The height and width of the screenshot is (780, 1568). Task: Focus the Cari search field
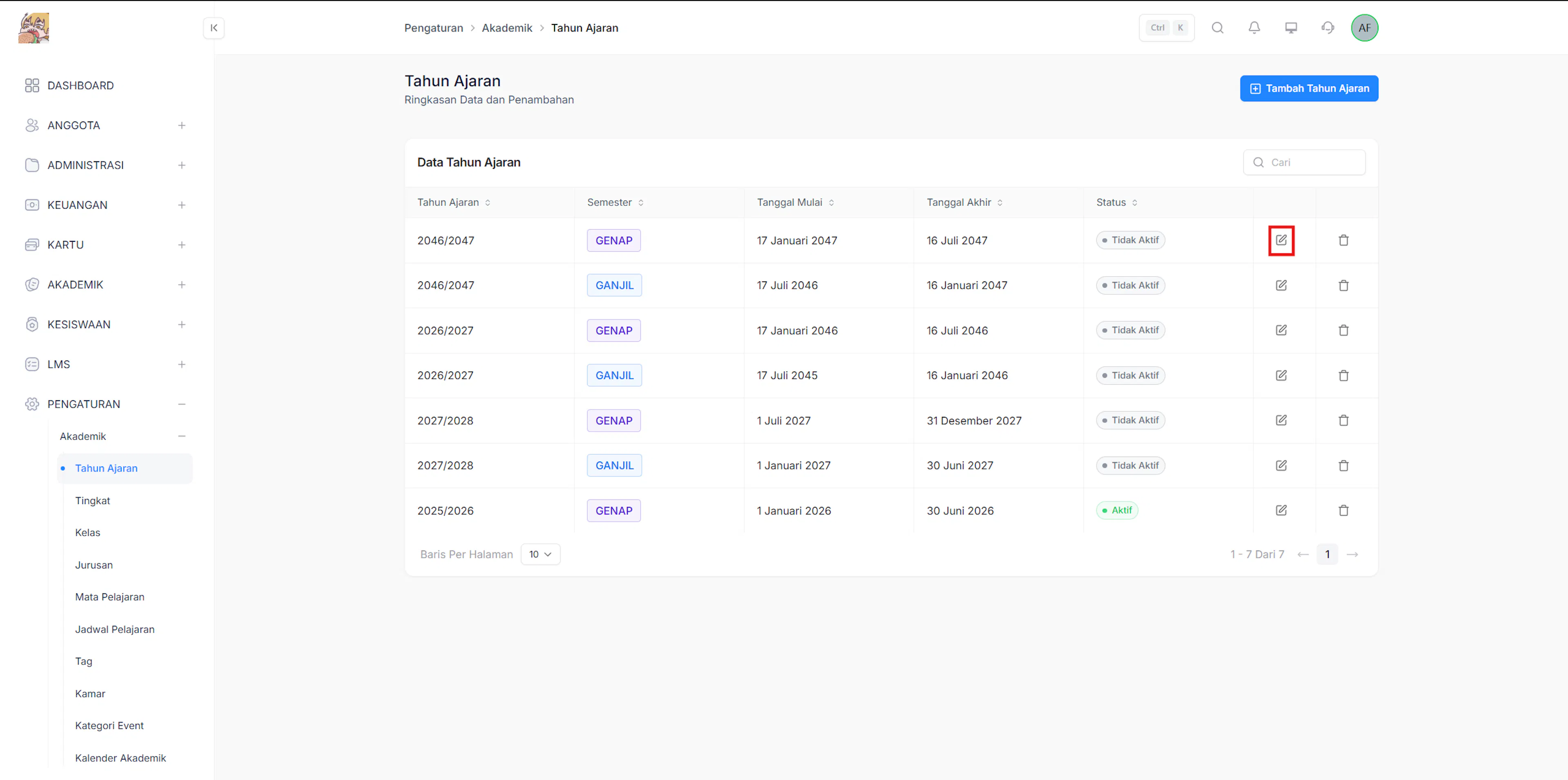[x=1304, y=163]
